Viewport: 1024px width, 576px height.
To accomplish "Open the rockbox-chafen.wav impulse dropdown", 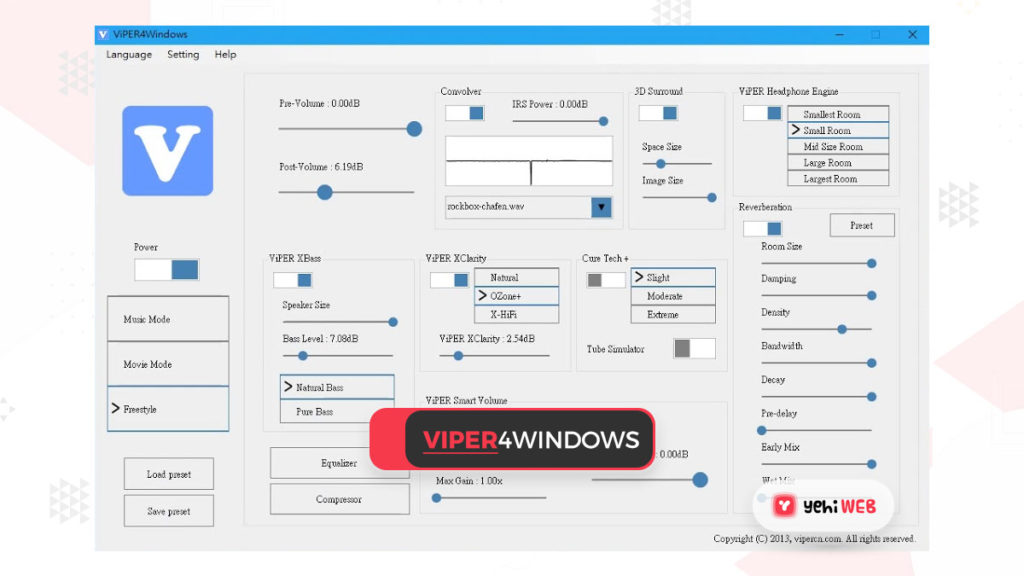I will click(601, 207).
